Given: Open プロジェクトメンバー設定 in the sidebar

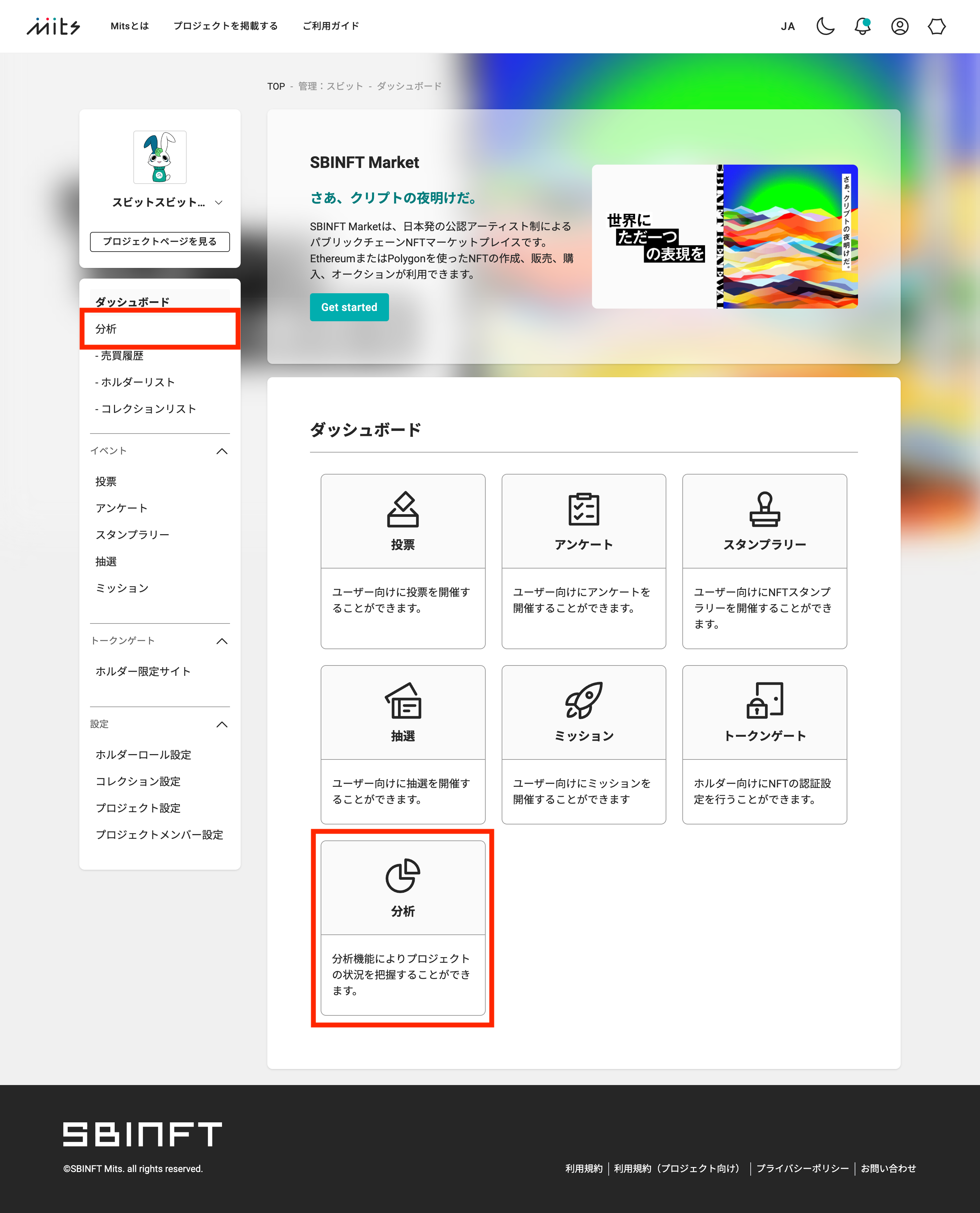Looking at the screenshot, I should (159, 834).
